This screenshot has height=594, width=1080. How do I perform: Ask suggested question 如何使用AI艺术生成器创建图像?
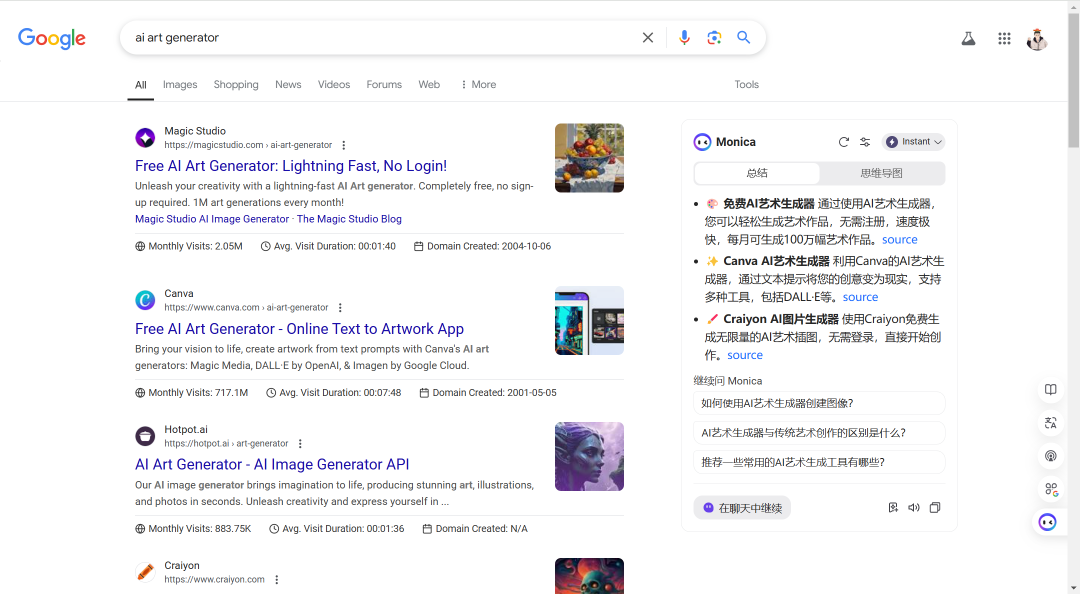pyautogui.click(x=819, y=403)
